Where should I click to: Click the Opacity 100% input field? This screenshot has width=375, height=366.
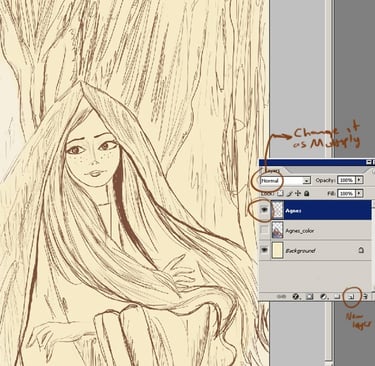click(346, 180)
